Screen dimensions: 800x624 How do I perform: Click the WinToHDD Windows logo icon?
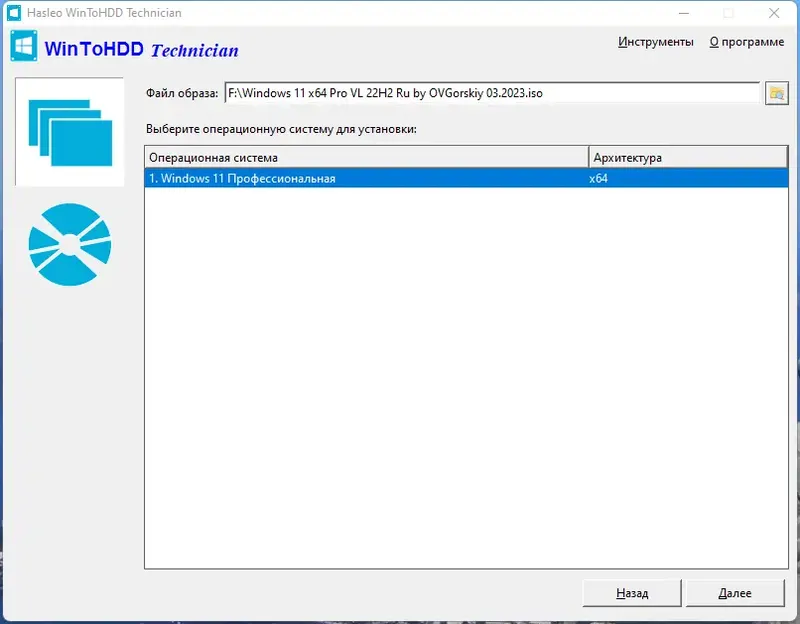click(23, 46)
